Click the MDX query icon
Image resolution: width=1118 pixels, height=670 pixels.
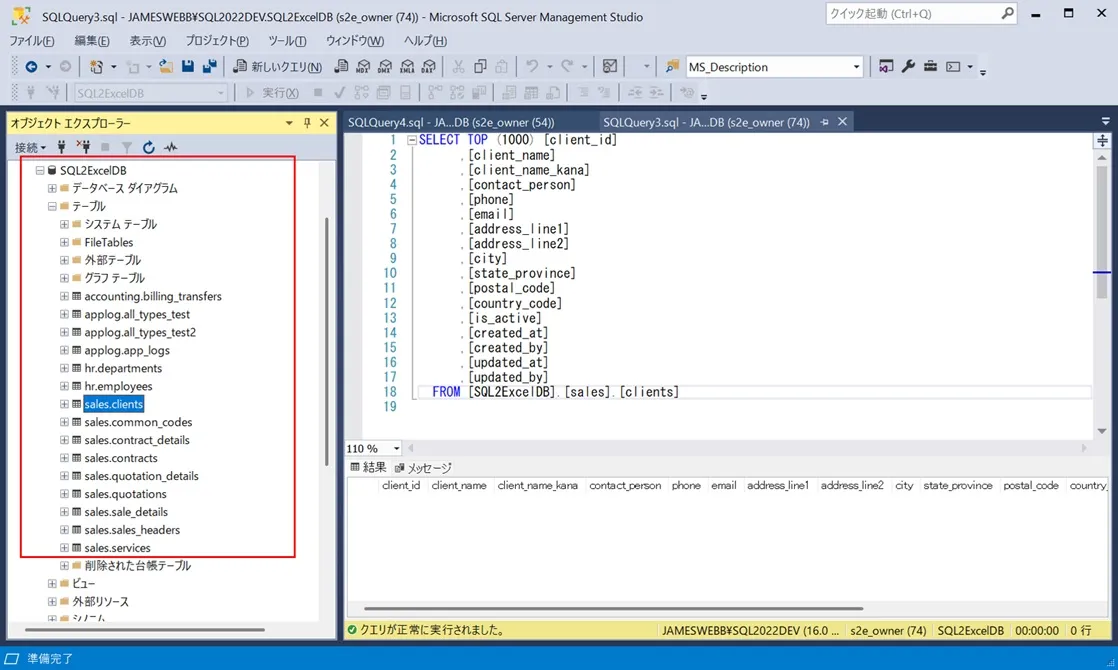[x=364, y=67]
